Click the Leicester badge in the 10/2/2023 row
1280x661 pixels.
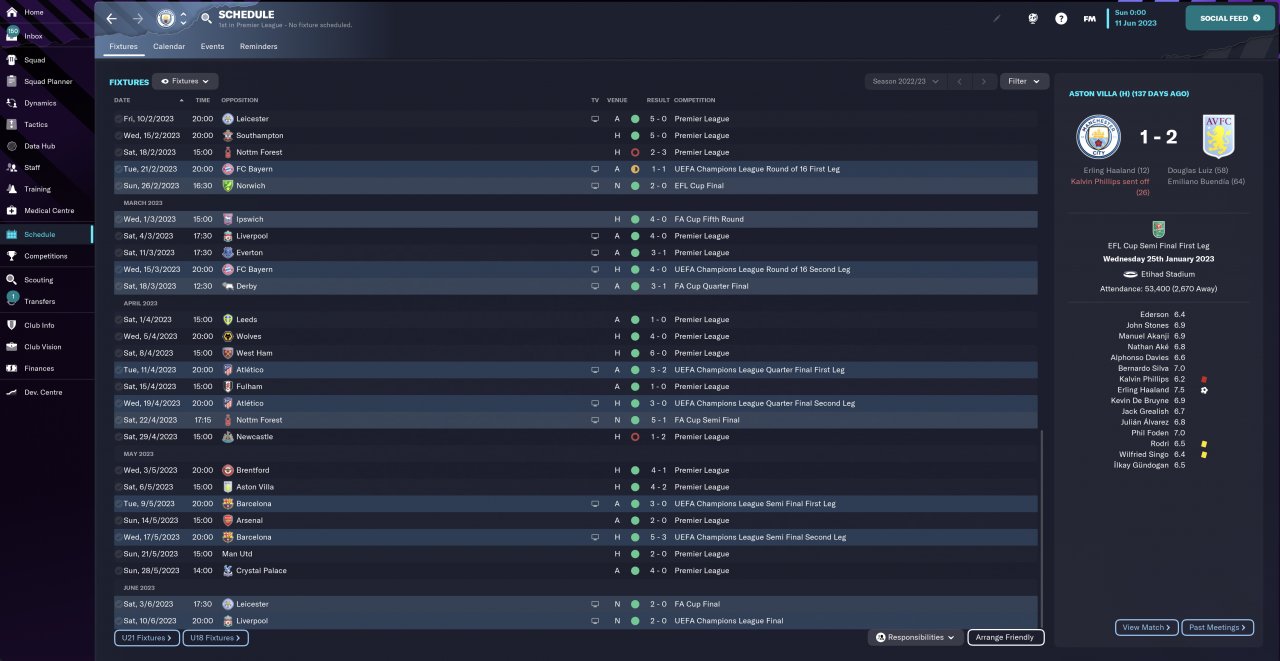228,119
